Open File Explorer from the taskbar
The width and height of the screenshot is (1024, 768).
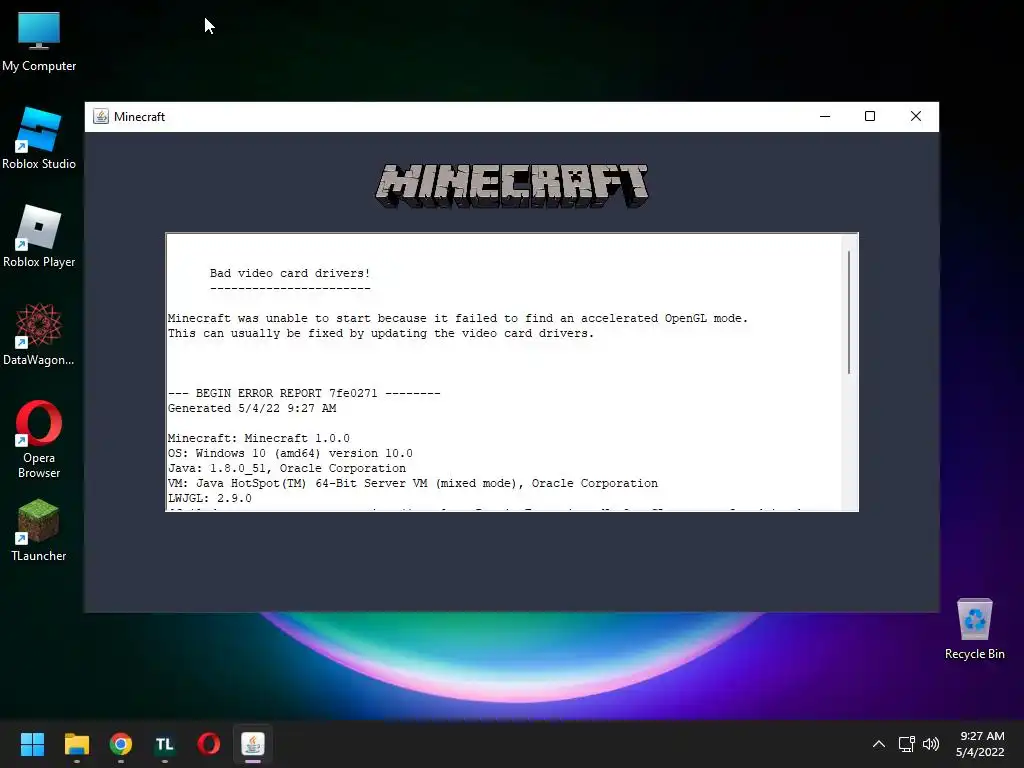click(x=76, y=744)
